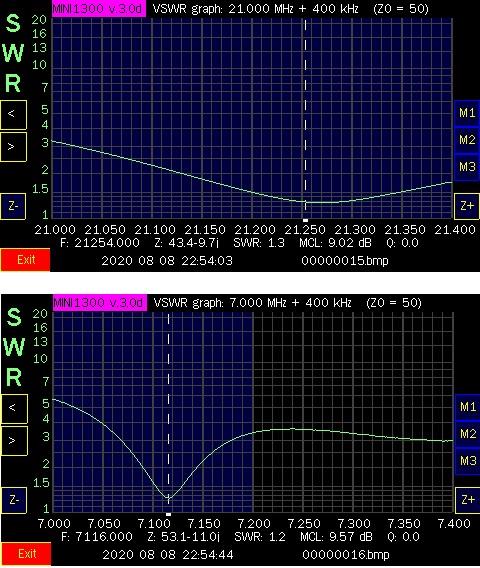Select marker M2 in the 7 MHz graph
Viewport: 480px width, 568px height.
(x=467, y=434)
